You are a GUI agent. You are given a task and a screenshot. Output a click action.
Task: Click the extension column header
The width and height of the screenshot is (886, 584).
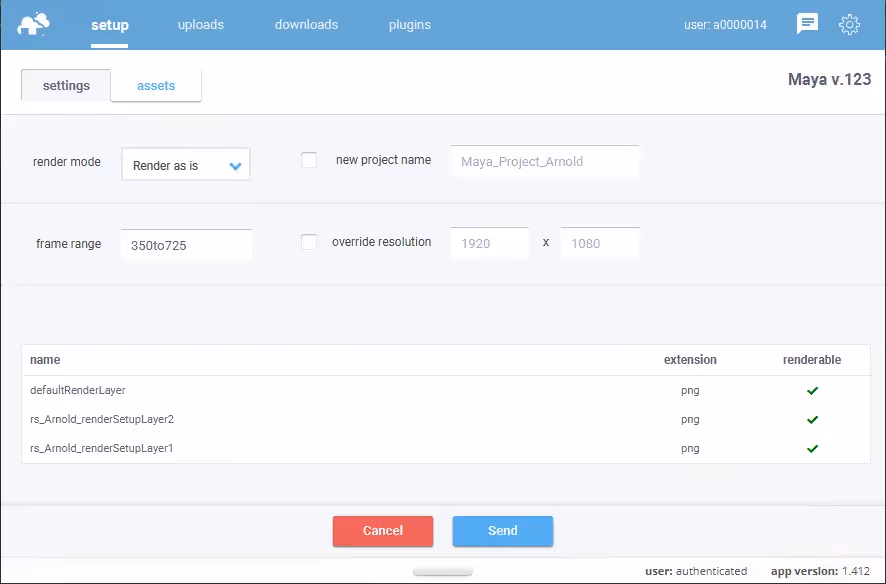click(690, 360)
